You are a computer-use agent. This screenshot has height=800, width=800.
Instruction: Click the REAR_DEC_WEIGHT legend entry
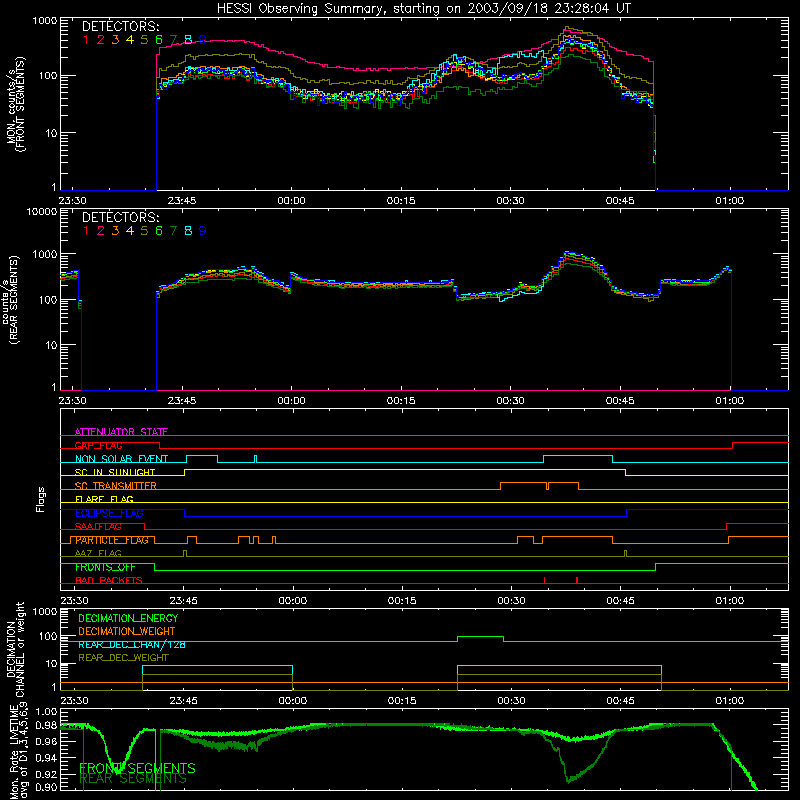pos(123,658)
